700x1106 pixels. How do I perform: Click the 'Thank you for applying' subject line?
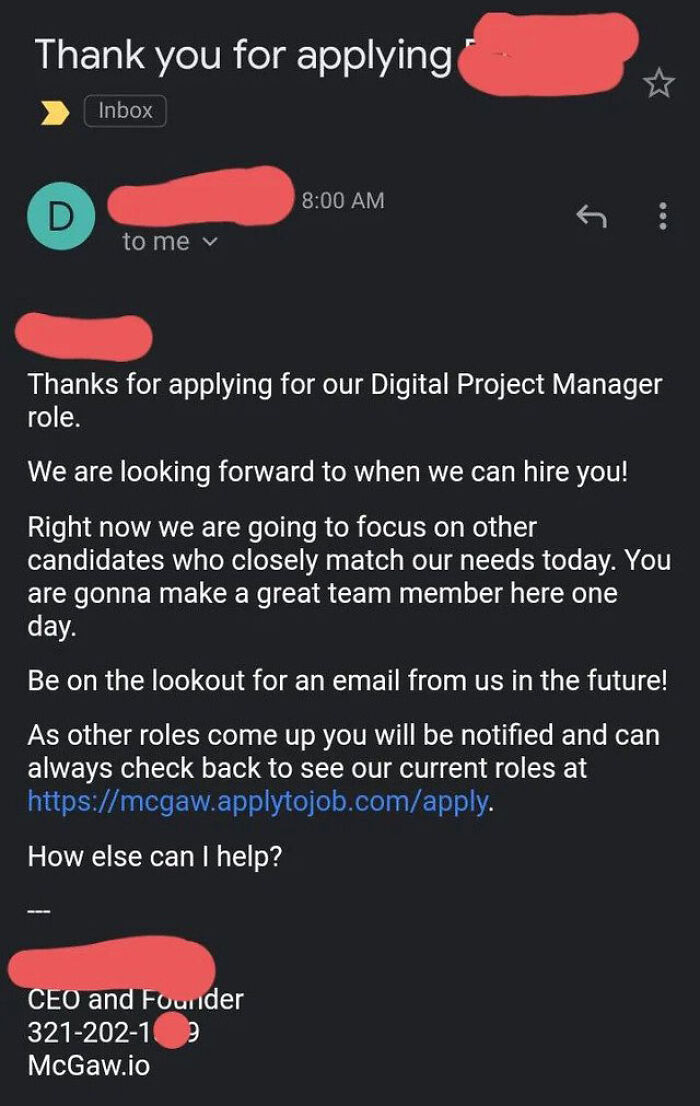click(240, 55)
